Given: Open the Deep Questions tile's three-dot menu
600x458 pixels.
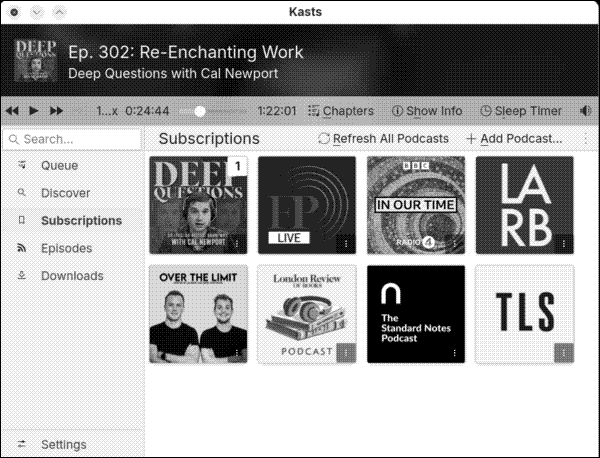Looking at the screenshot, I should [x=237, y=244].
